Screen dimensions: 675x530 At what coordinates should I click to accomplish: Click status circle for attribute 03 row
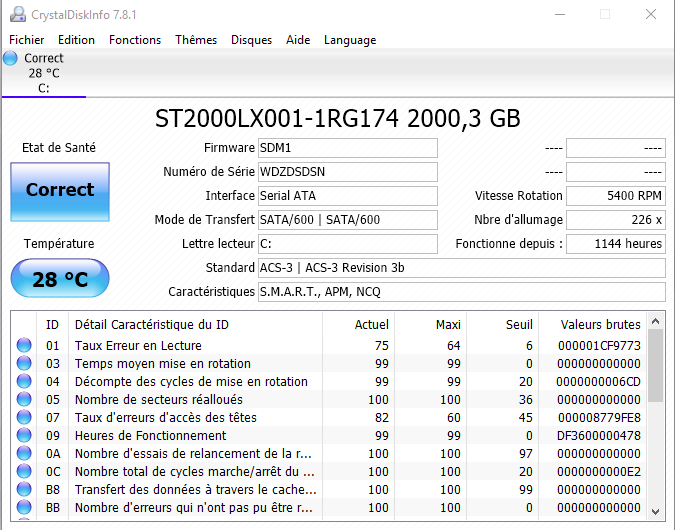click(x=24, y=363)
